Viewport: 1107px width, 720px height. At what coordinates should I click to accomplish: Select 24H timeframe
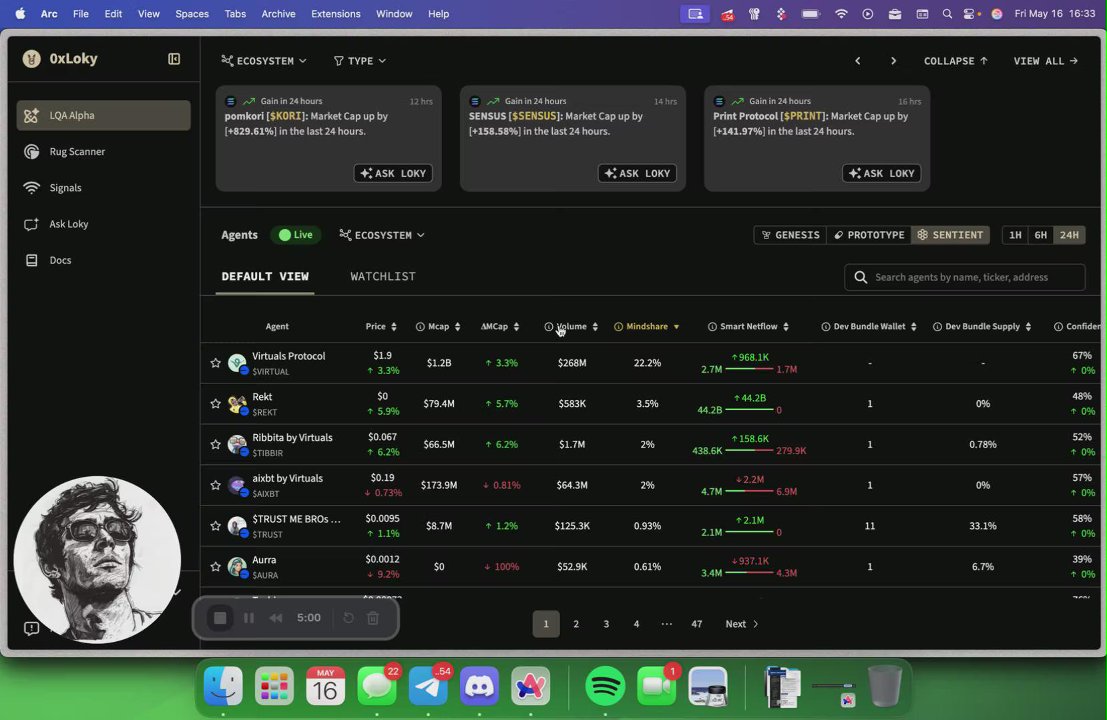[x=1069, y=235]
